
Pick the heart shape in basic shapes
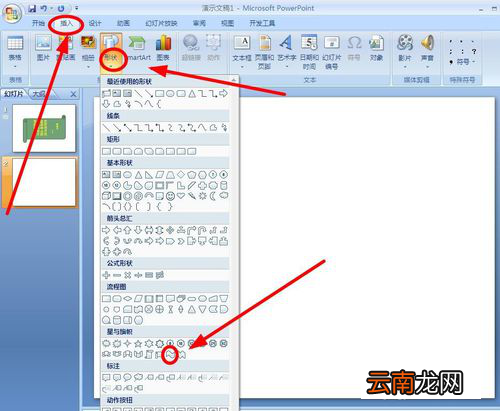click(181, 196)
